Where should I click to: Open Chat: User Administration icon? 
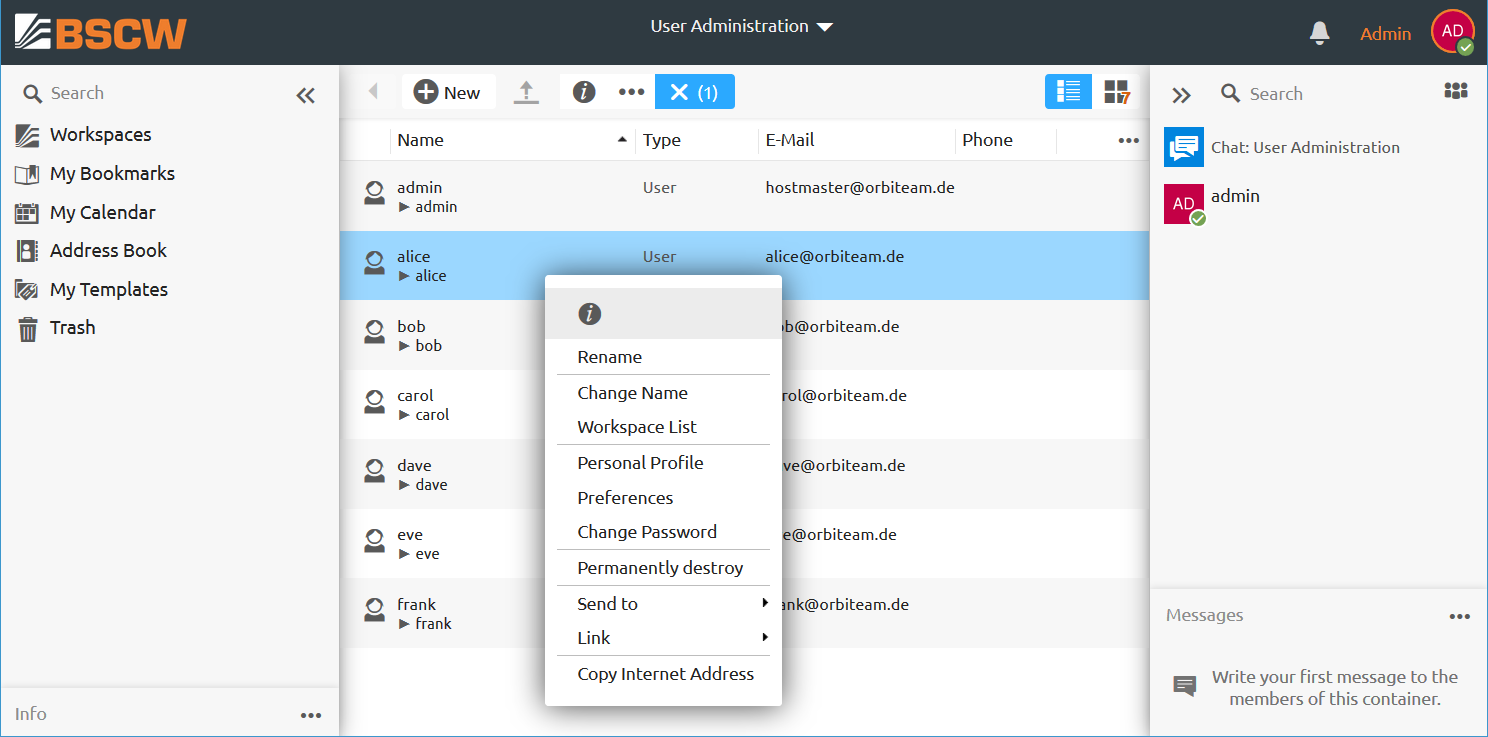1183,147
